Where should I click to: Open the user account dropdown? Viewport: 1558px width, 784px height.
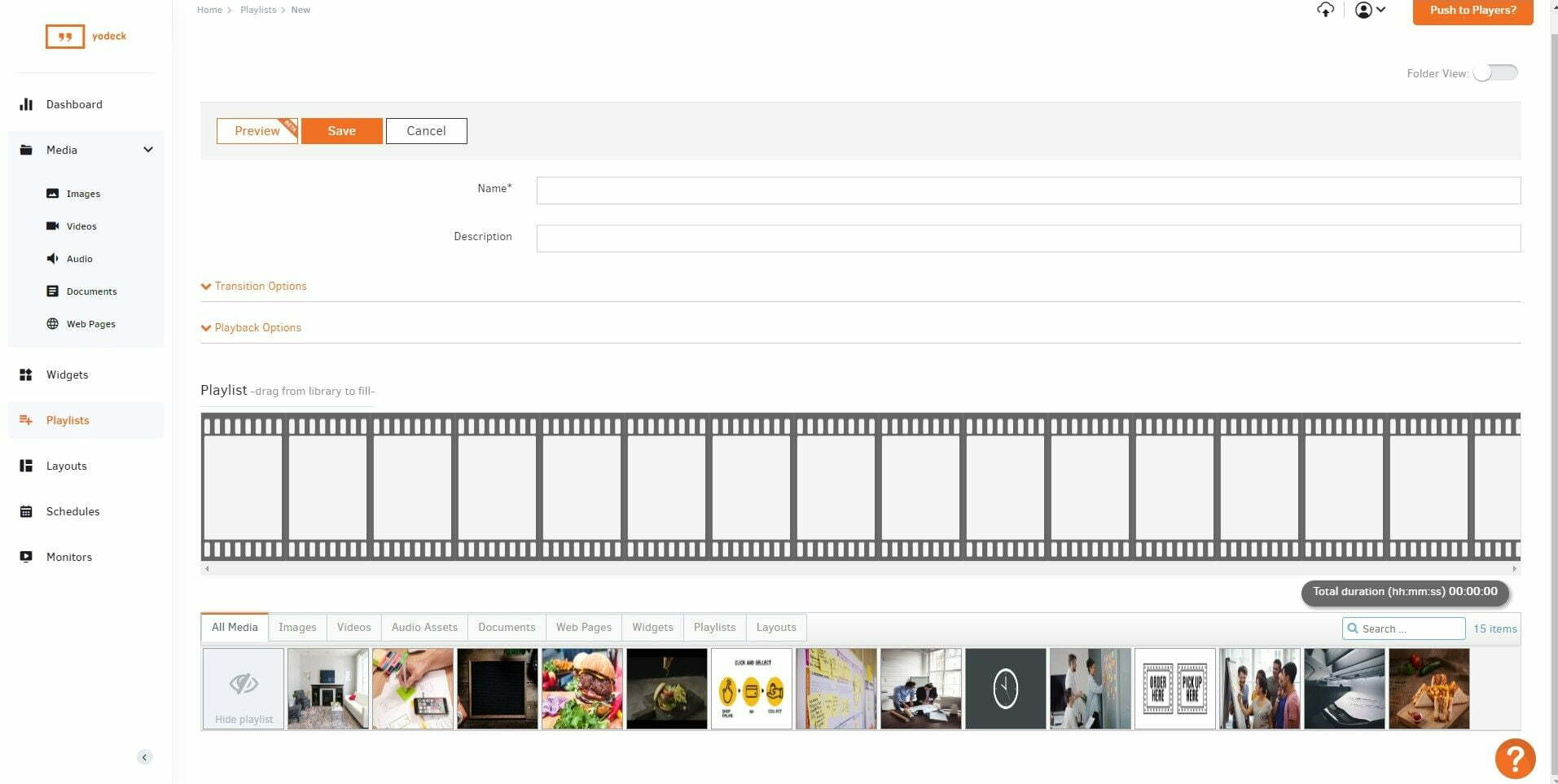tap(1370, 10)
